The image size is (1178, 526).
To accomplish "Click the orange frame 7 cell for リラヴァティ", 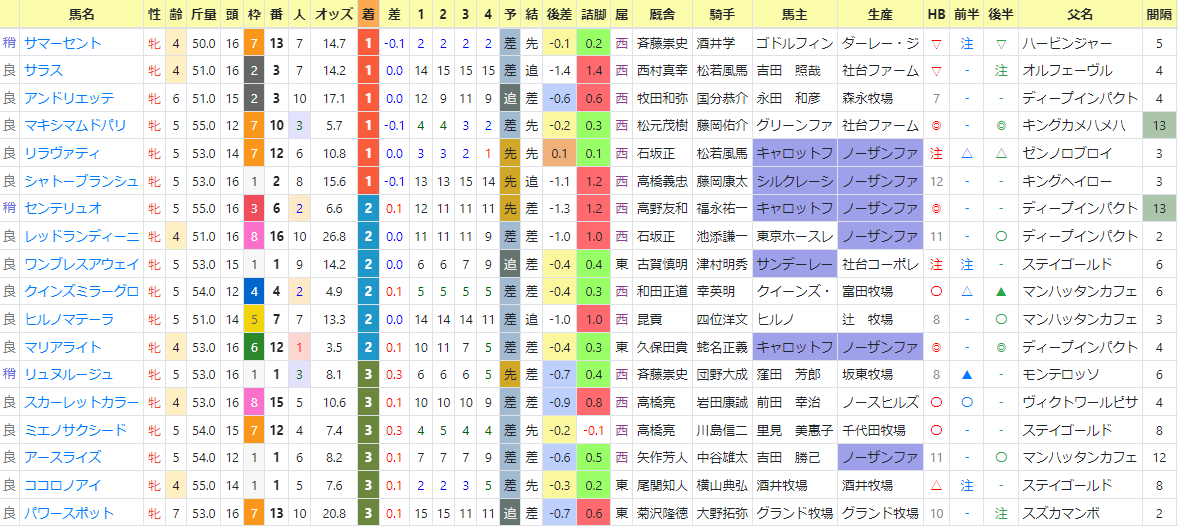I will [254, 153].
